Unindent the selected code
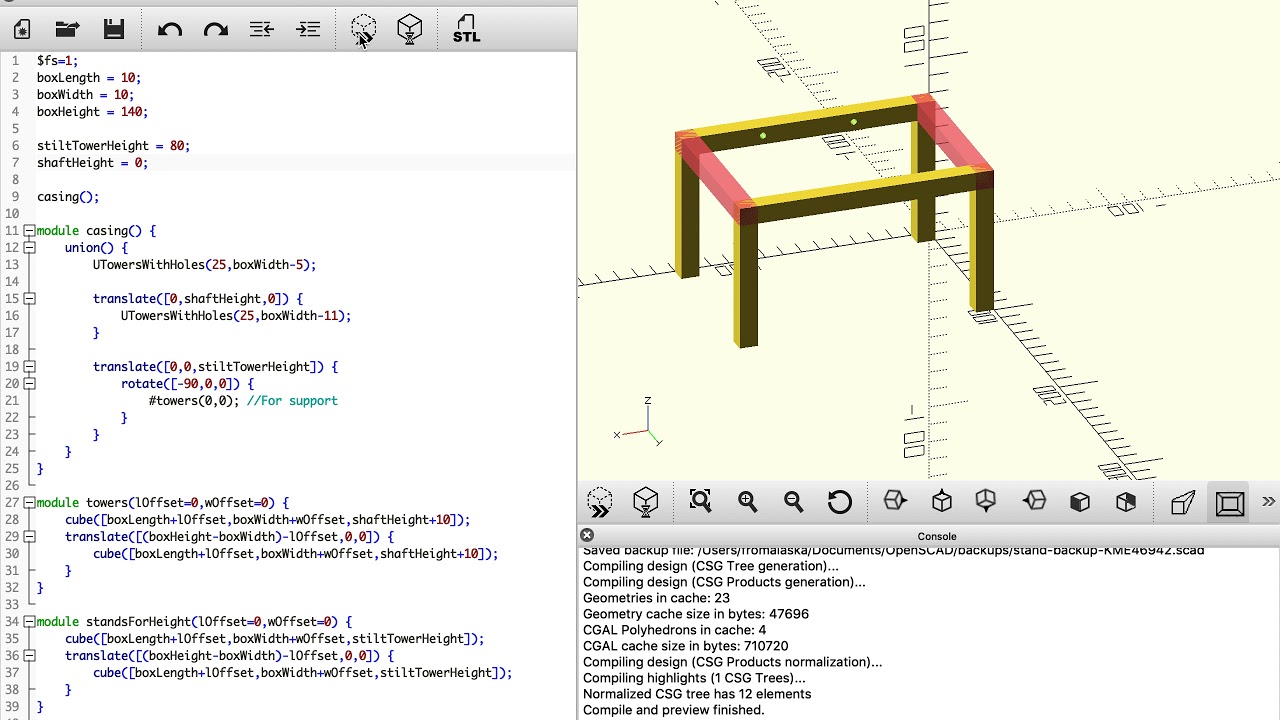 click(262, 29)
